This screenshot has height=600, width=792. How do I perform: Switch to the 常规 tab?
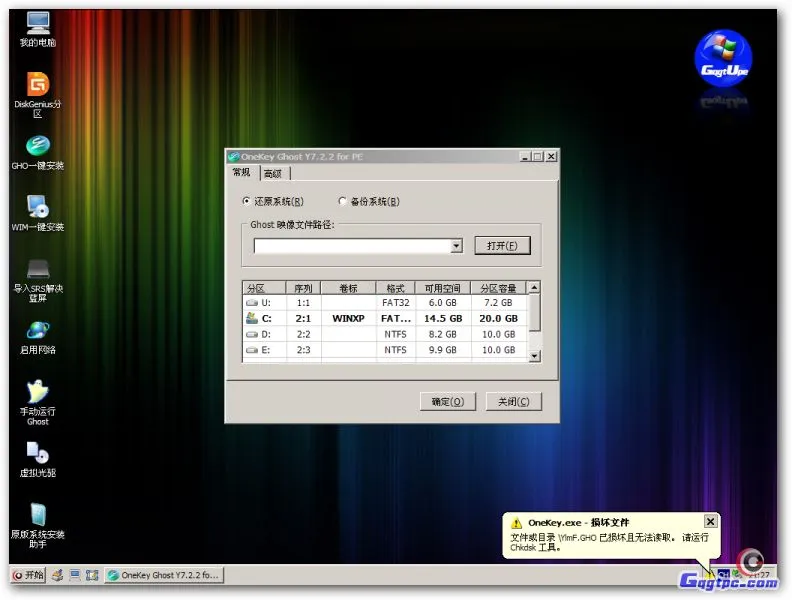[x=241, y=172]
